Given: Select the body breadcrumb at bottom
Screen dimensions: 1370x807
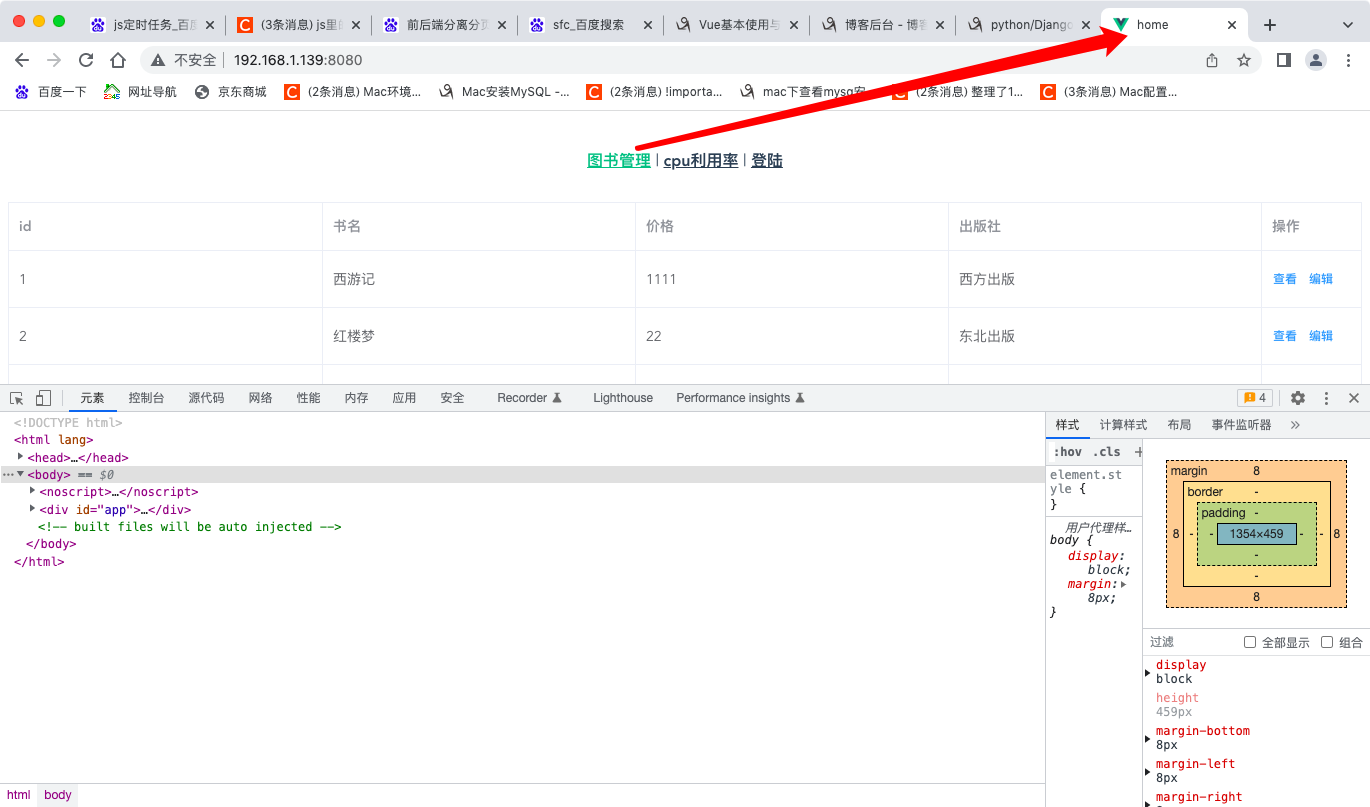Looking at the screenshot, I should (x=58, y=795).
